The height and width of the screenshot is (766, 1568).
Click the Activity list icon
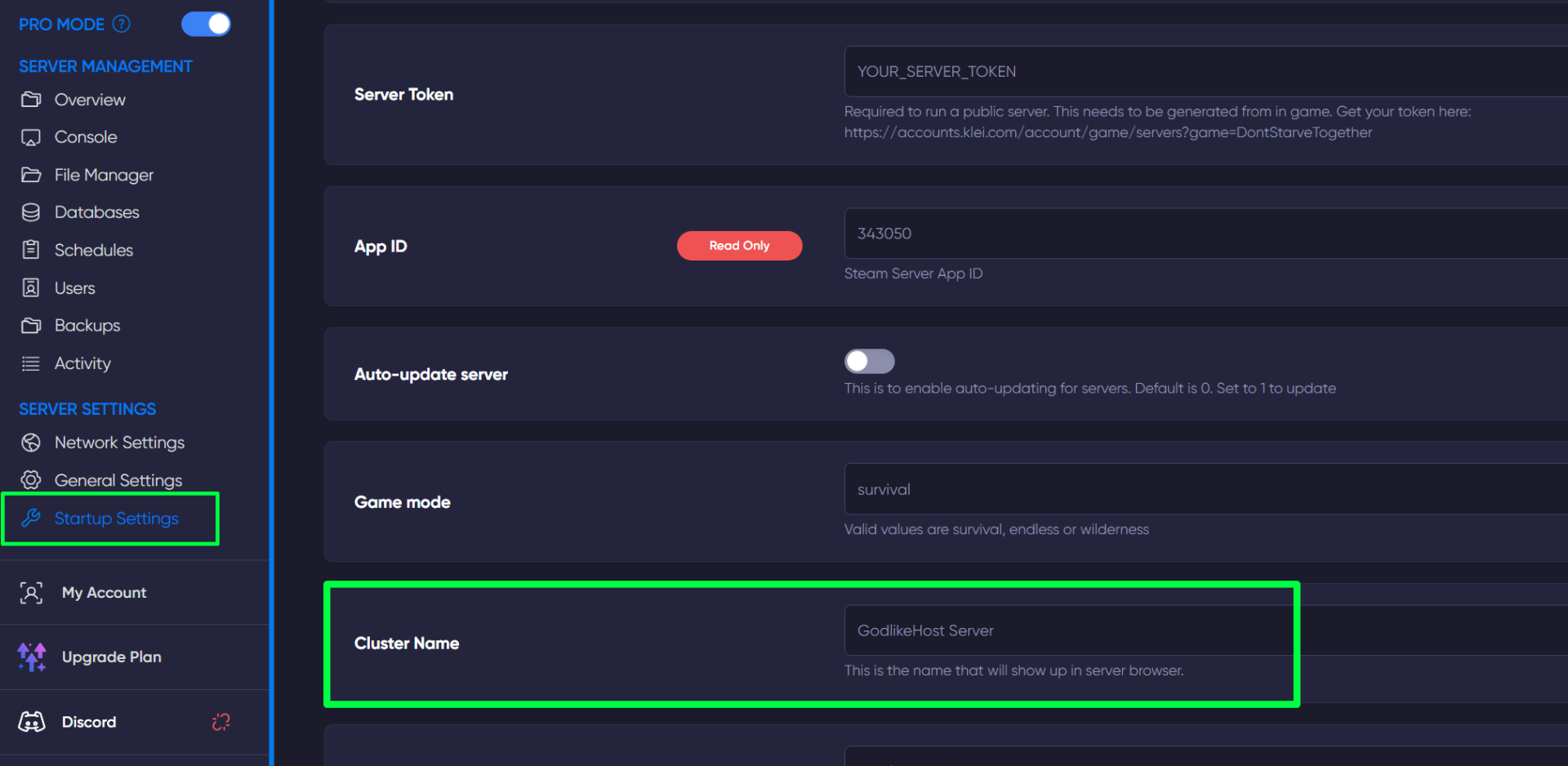31,363
